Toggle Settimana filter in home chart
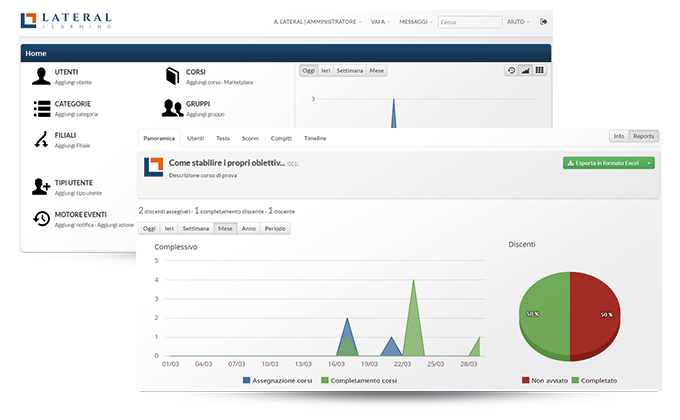This screenshot has width=680, height=420. pyautogui.click(x=350, y=71)
